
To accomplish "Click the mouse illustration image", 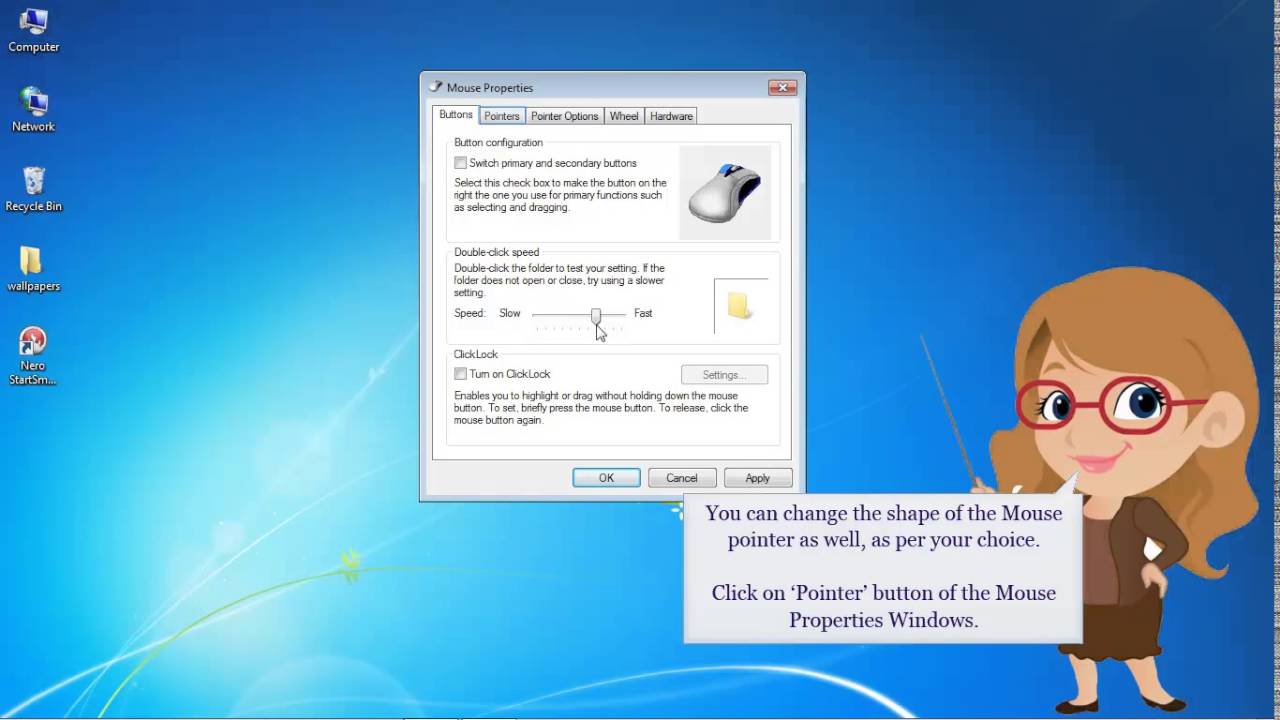I will tap(725, 192).
